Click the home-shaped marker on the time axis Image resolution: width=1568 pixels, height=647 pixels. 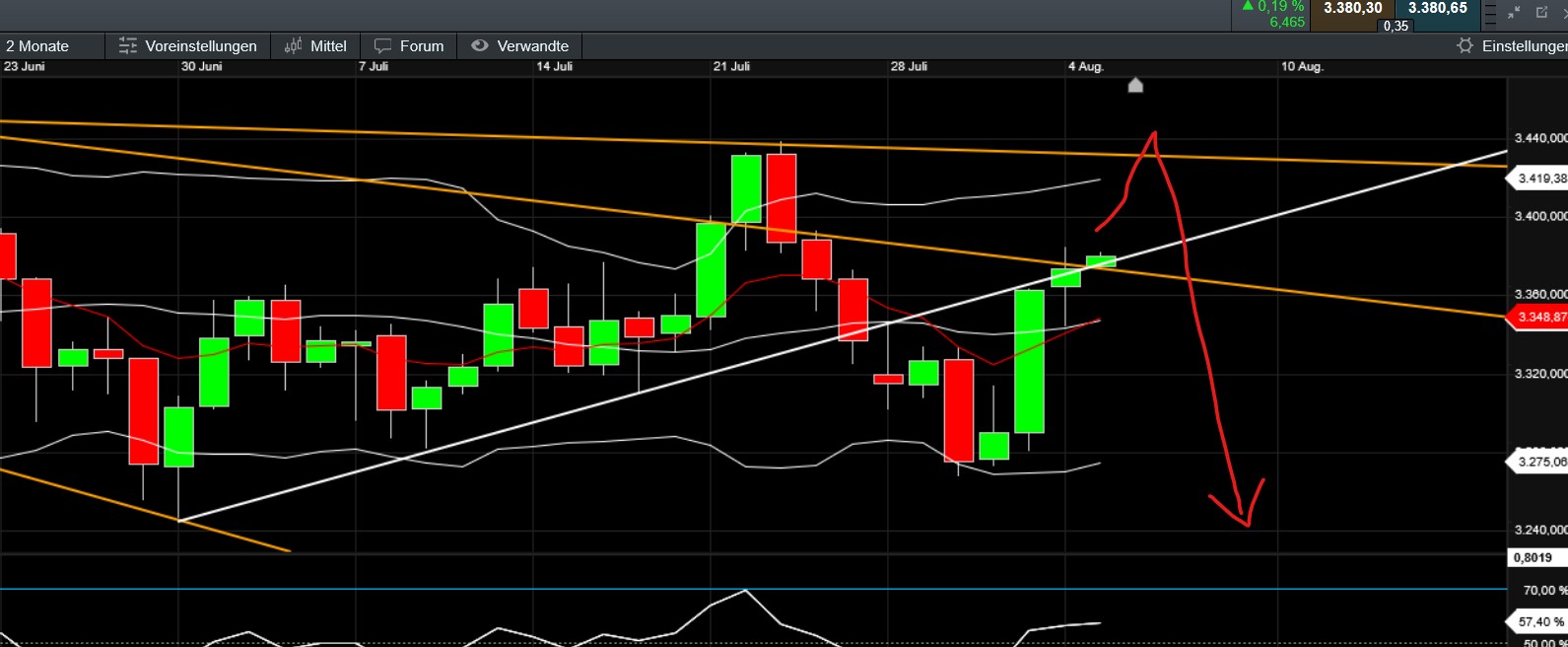pyautogui.click(x=1135, y=86)
